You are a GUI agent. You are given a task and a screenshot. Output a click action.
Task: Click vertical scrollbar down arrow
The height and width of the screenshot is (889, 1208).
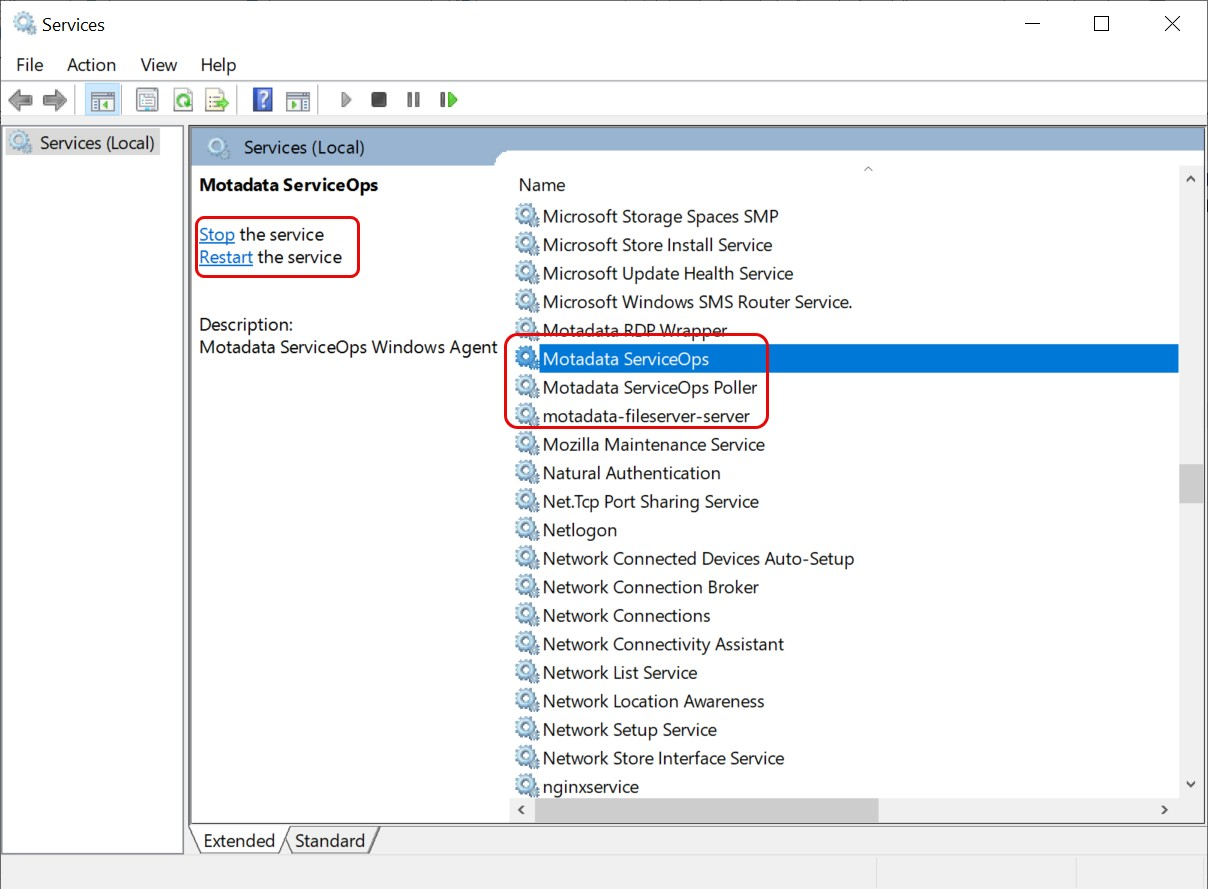coord(1190,785)
